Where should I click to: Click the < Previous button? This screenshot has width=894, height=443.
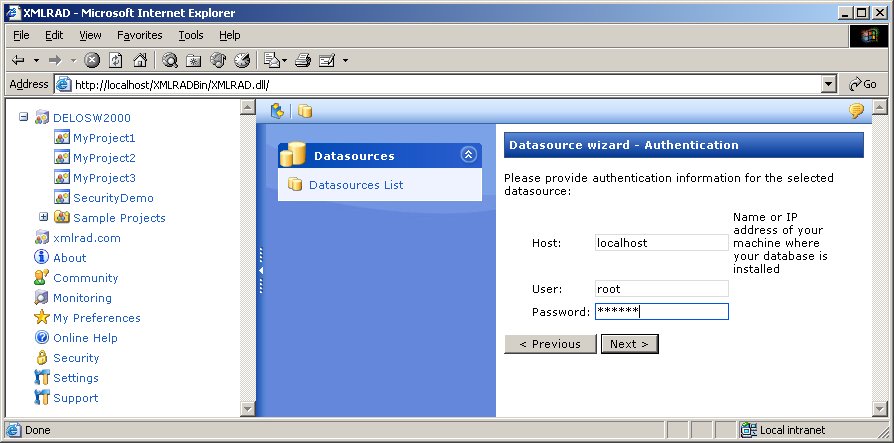(550, 344)
